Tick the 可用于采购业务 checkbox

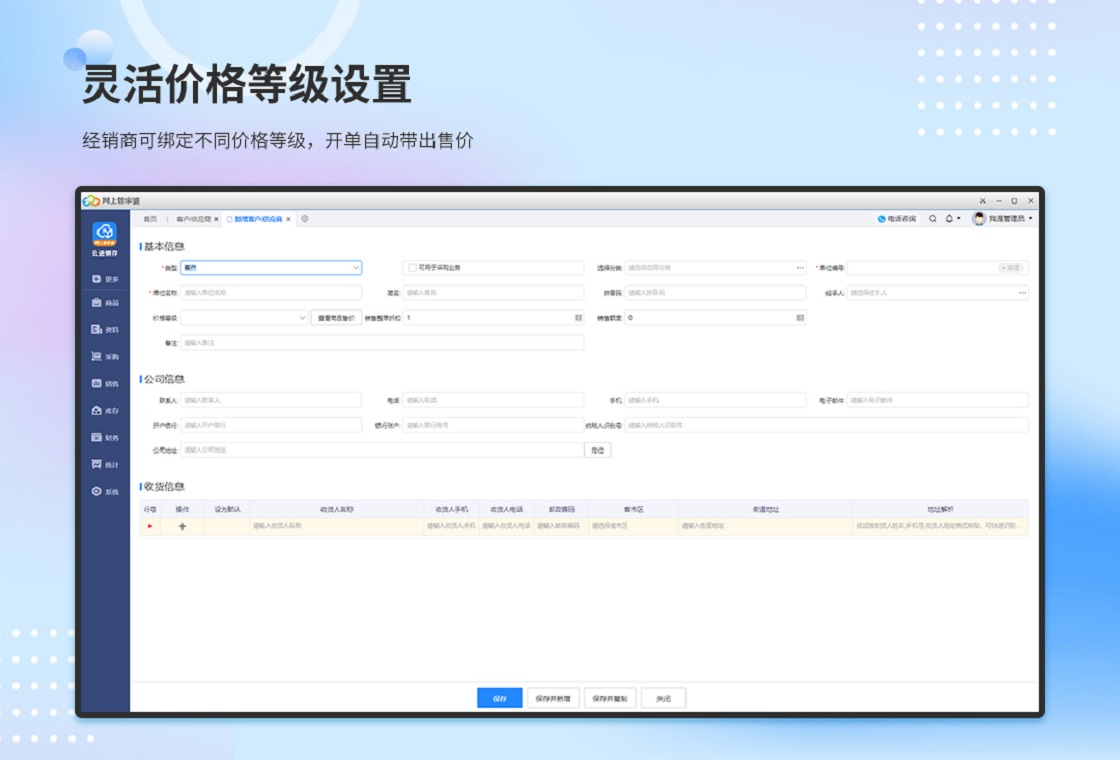point(412,268)
